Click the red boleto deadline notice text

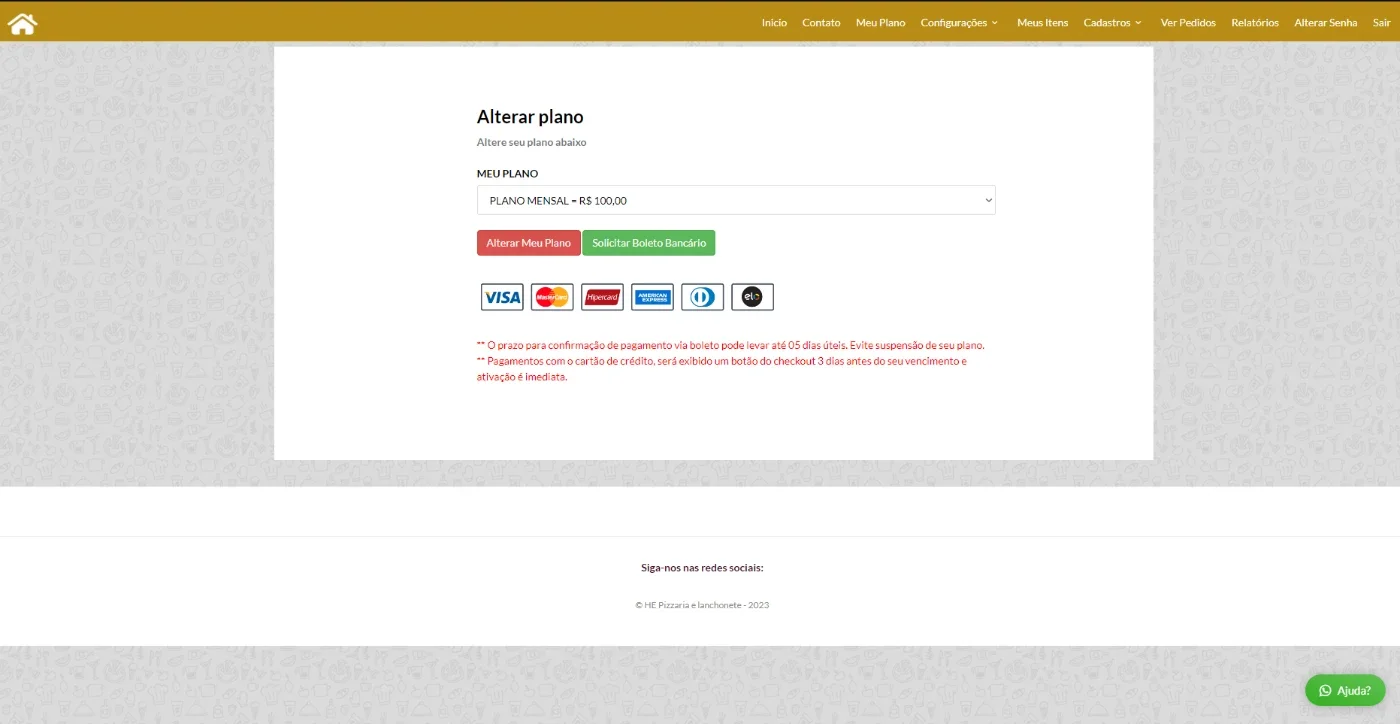[731, 345]
